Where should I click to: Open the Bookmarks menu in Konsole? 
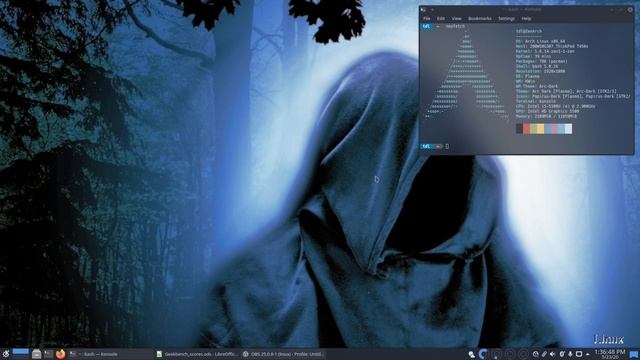pos(480,18)
